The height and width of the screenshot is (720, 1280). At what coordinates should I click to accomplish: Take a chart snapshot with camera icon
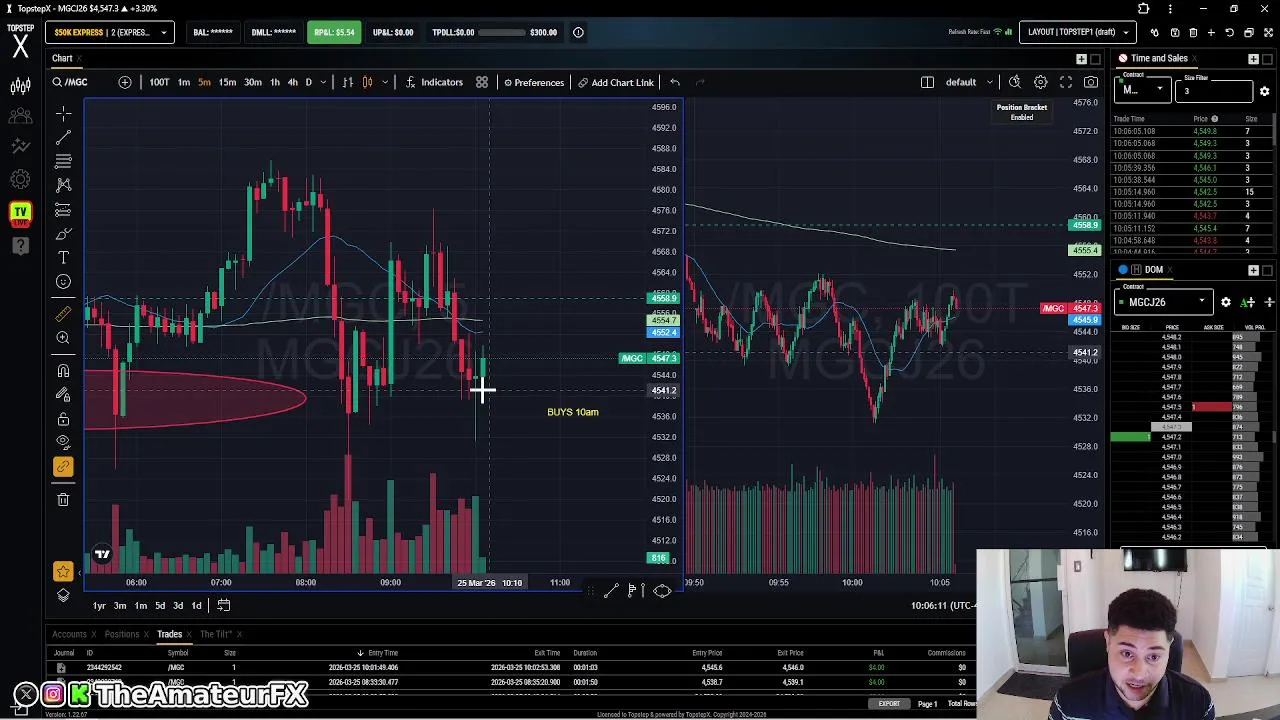tap(1091, 82)
